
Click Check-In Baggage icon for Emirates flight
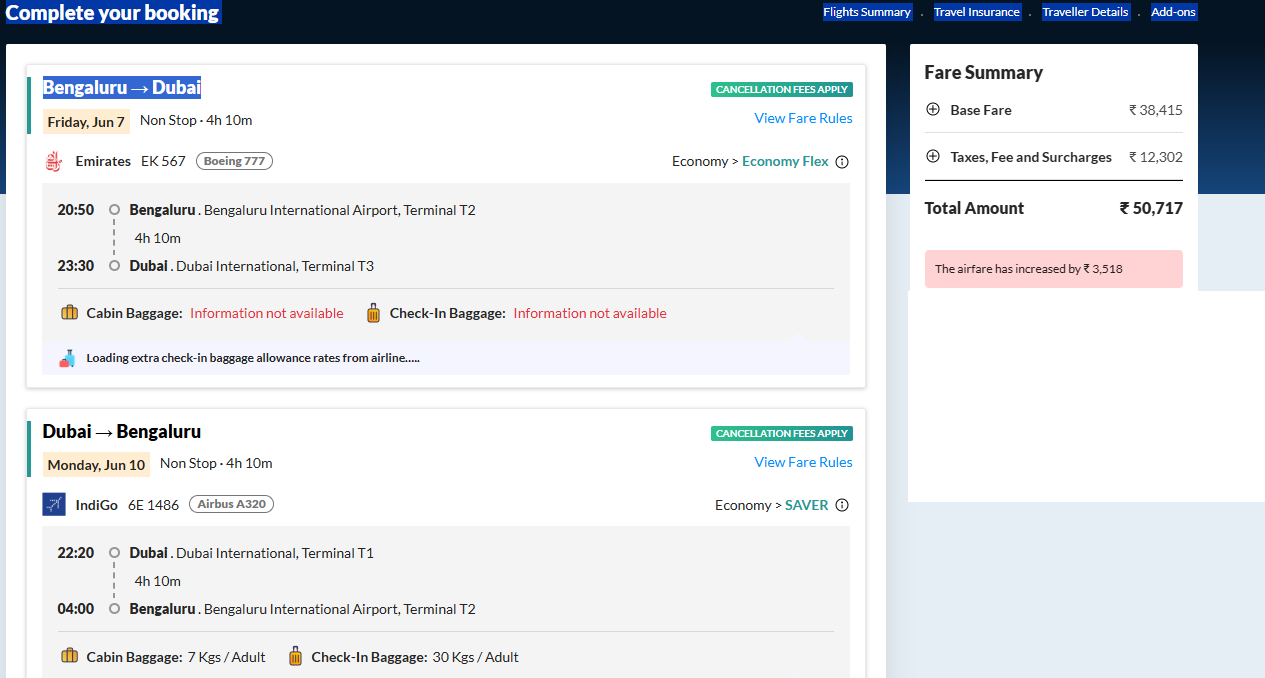tap(373, 313)
